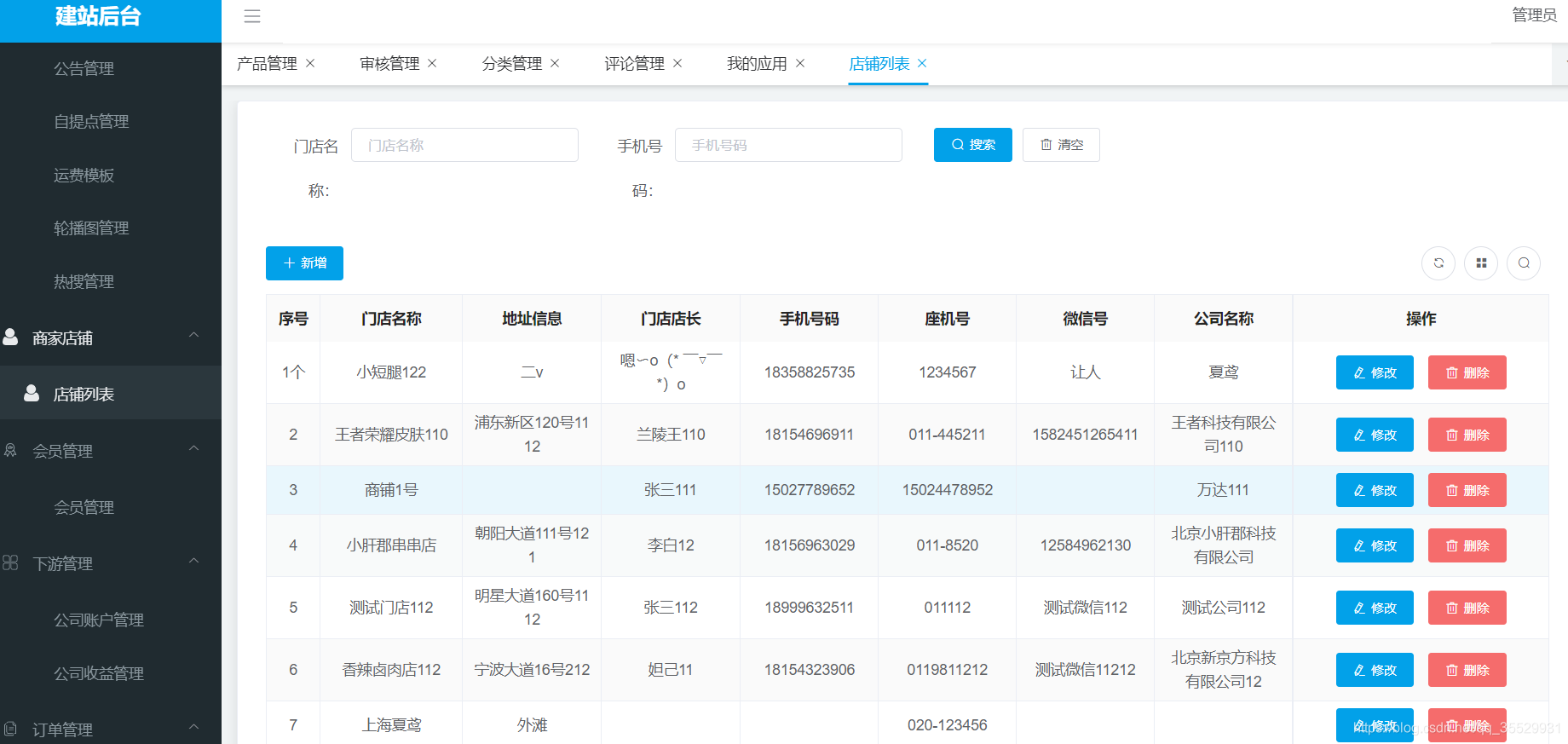Open 公告管理 in the sidebar

tap(84, 68)
